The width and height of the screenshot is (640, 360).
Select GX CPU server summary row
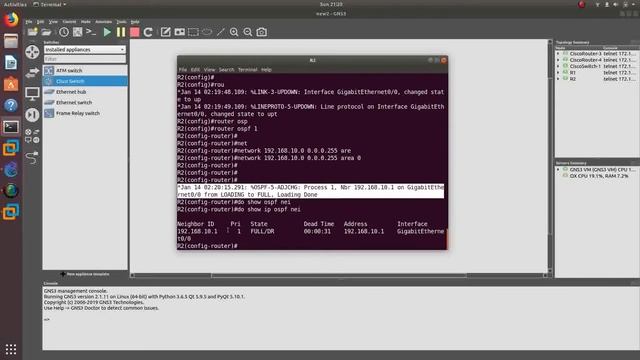point(598,176)
